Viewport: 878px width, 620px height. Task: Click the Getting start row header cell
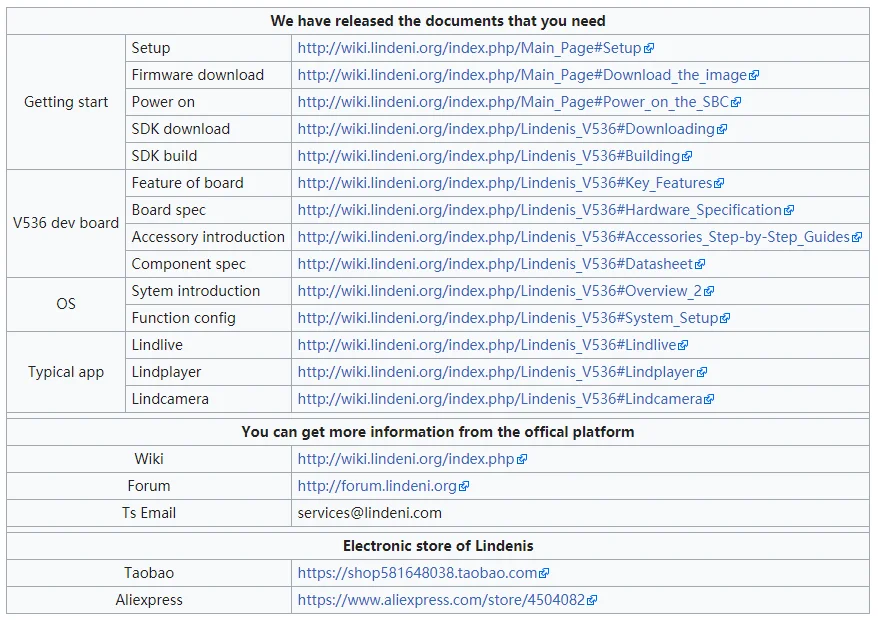coord(66,102)
